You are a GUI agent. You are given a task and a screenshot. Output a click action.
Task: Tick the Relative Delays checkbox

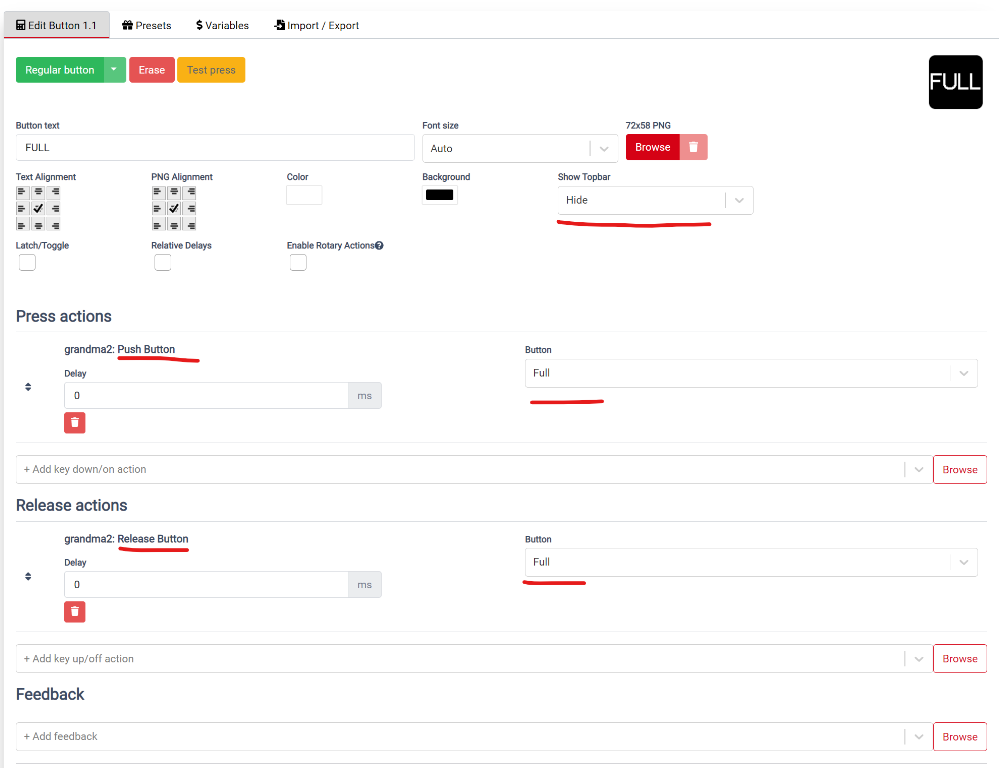[162, 263]
